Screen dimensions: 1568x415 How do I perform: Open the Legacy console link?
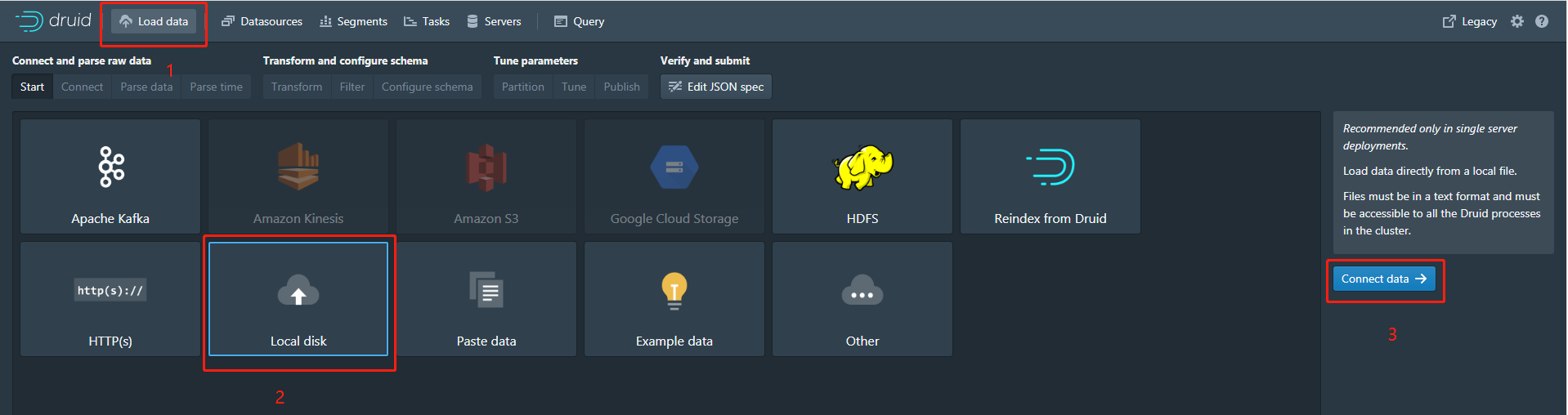[1470, 22]
